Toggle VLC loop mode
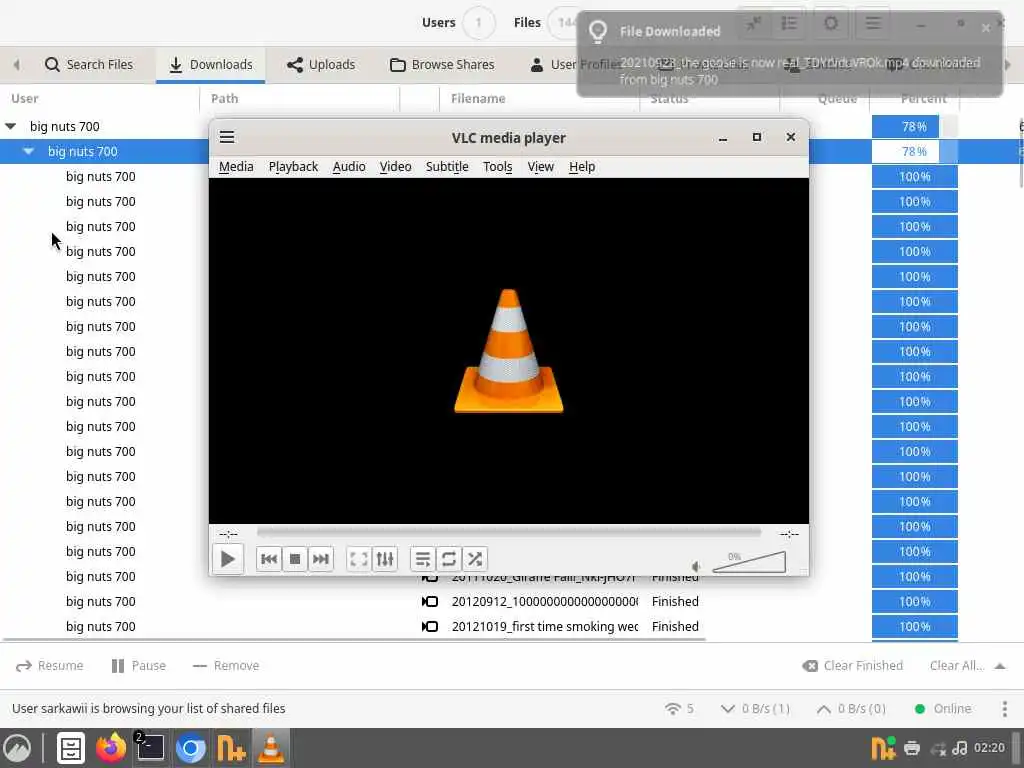Viewport: 1024px width, 768px height. [449, 559]
